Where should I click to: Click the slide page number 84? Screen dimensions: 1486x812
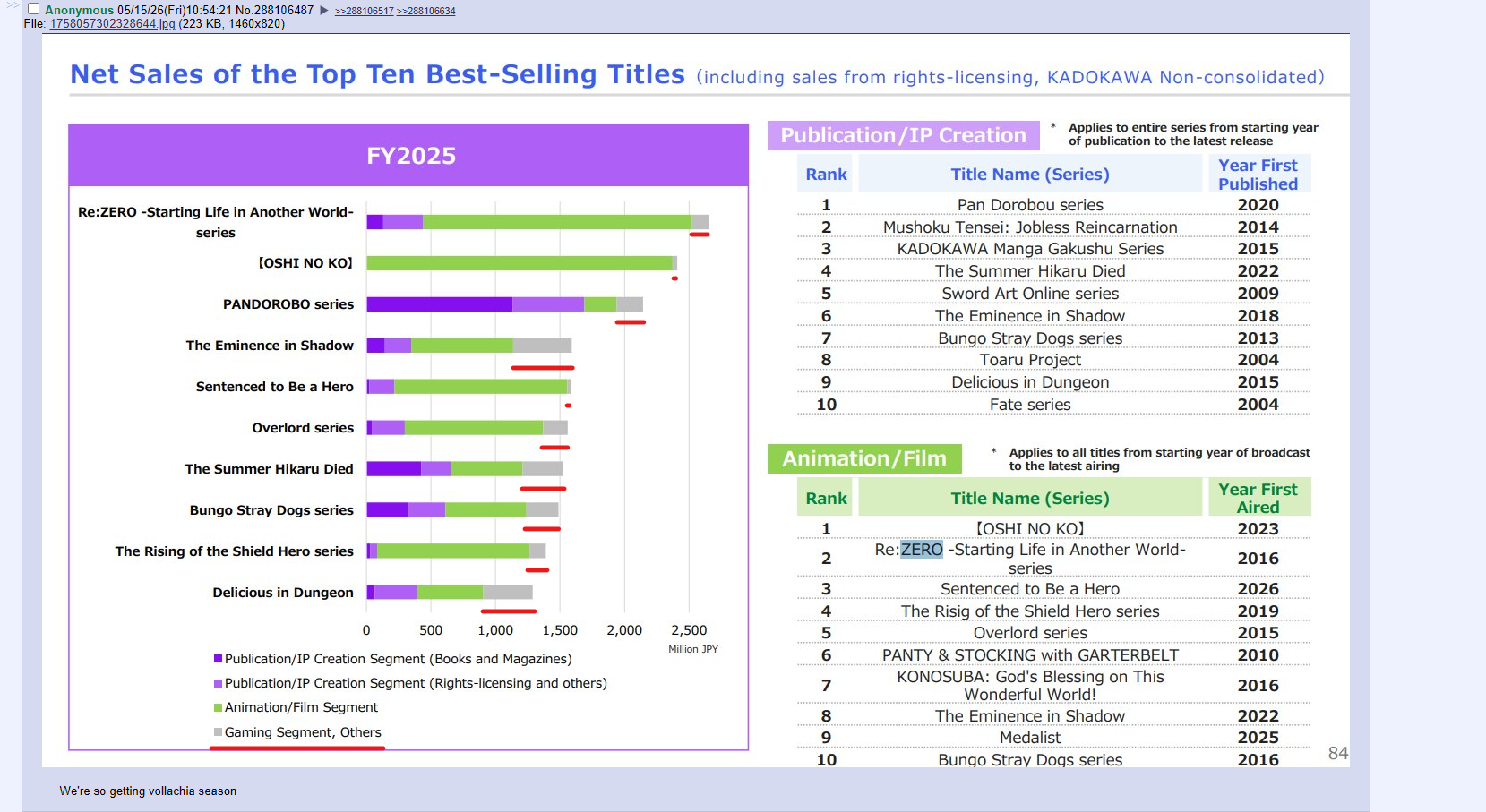pyautogui.click(x=1337, y=753)
